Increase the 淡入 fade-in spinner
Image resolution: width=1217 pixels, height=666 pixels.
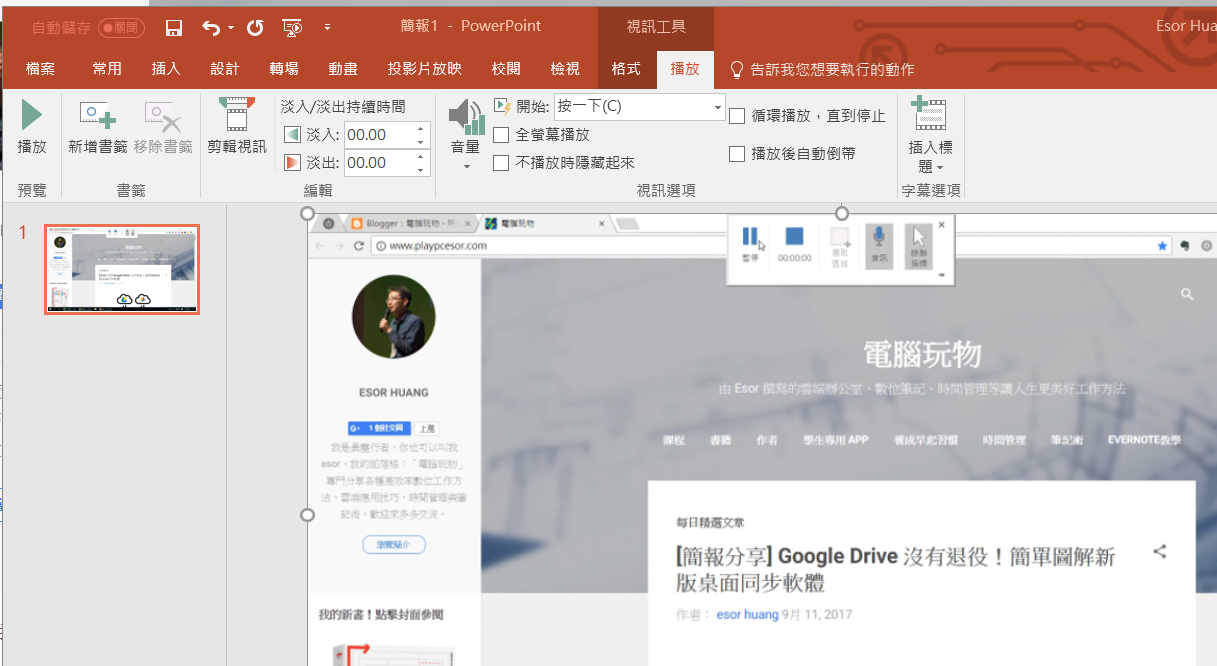[421, 128]
